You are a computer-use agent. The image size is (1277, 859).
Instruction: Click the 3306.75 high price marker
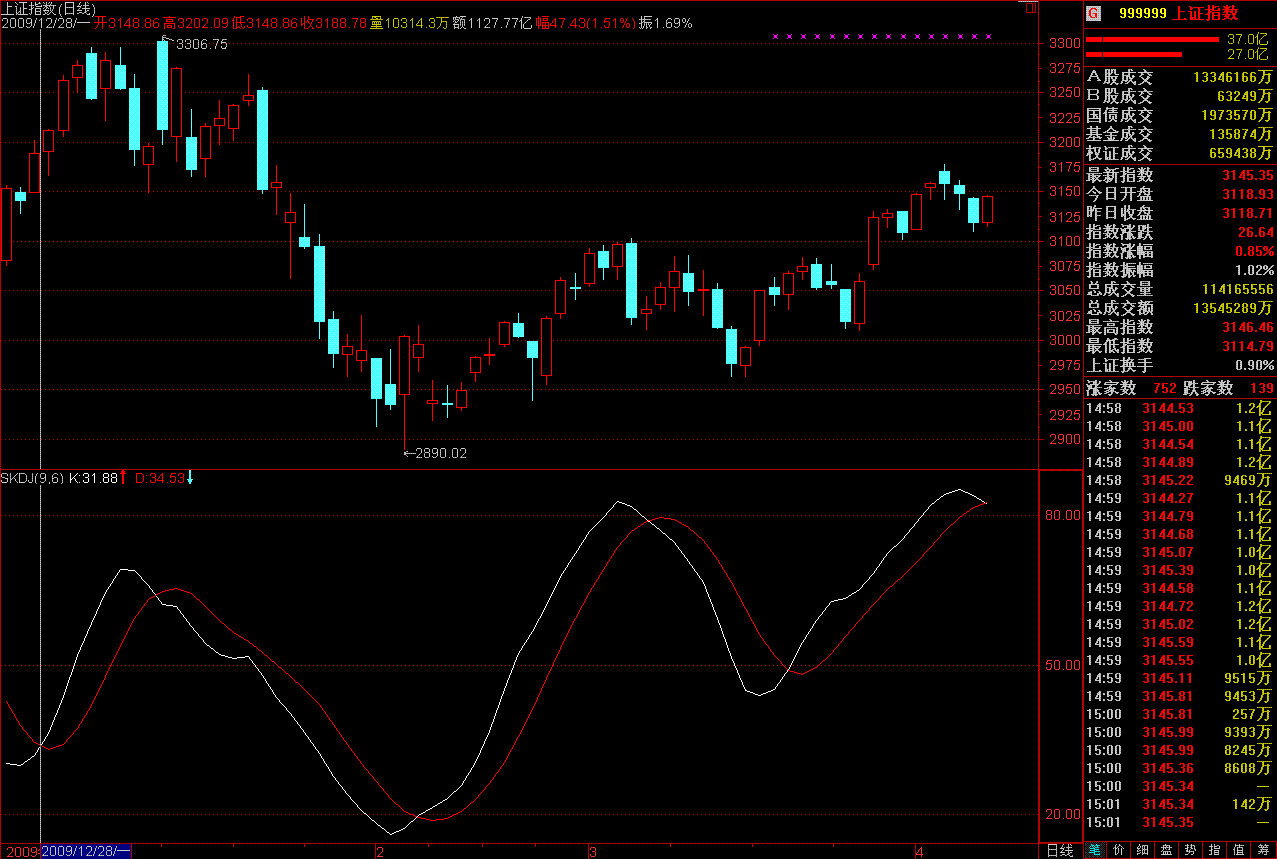pyautogui.click(x=200, y=44)
